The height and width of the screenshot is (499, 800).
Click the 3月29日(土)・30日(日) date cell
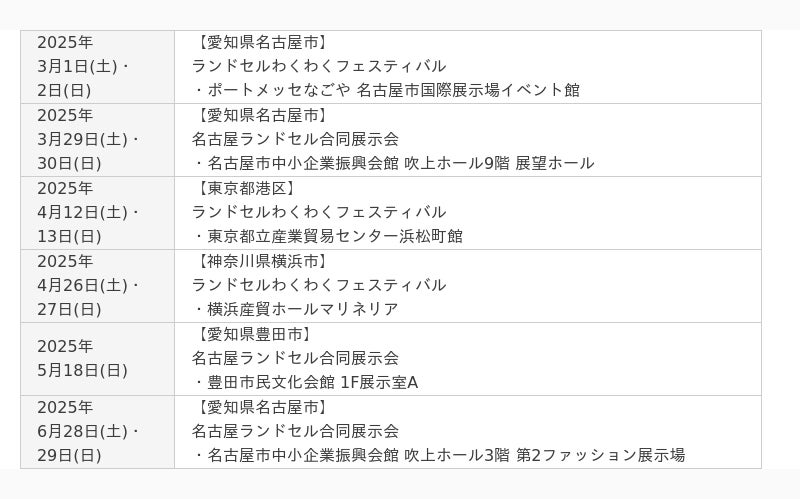coord(97,140)
